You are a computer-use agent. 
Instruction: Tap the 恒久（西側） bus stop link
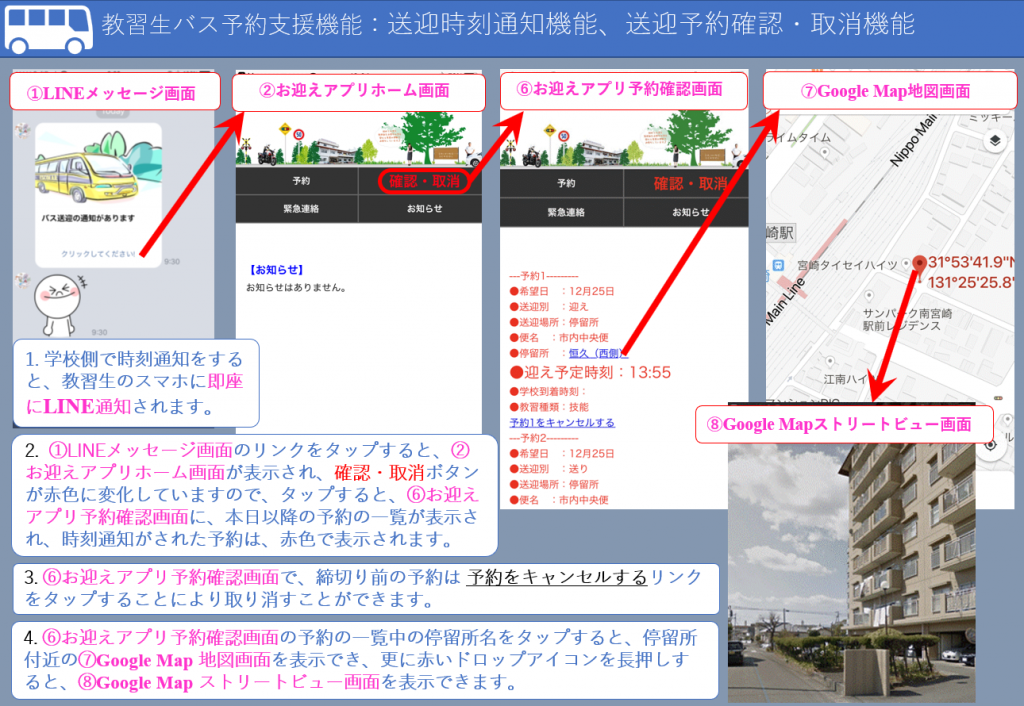(594, 353)
